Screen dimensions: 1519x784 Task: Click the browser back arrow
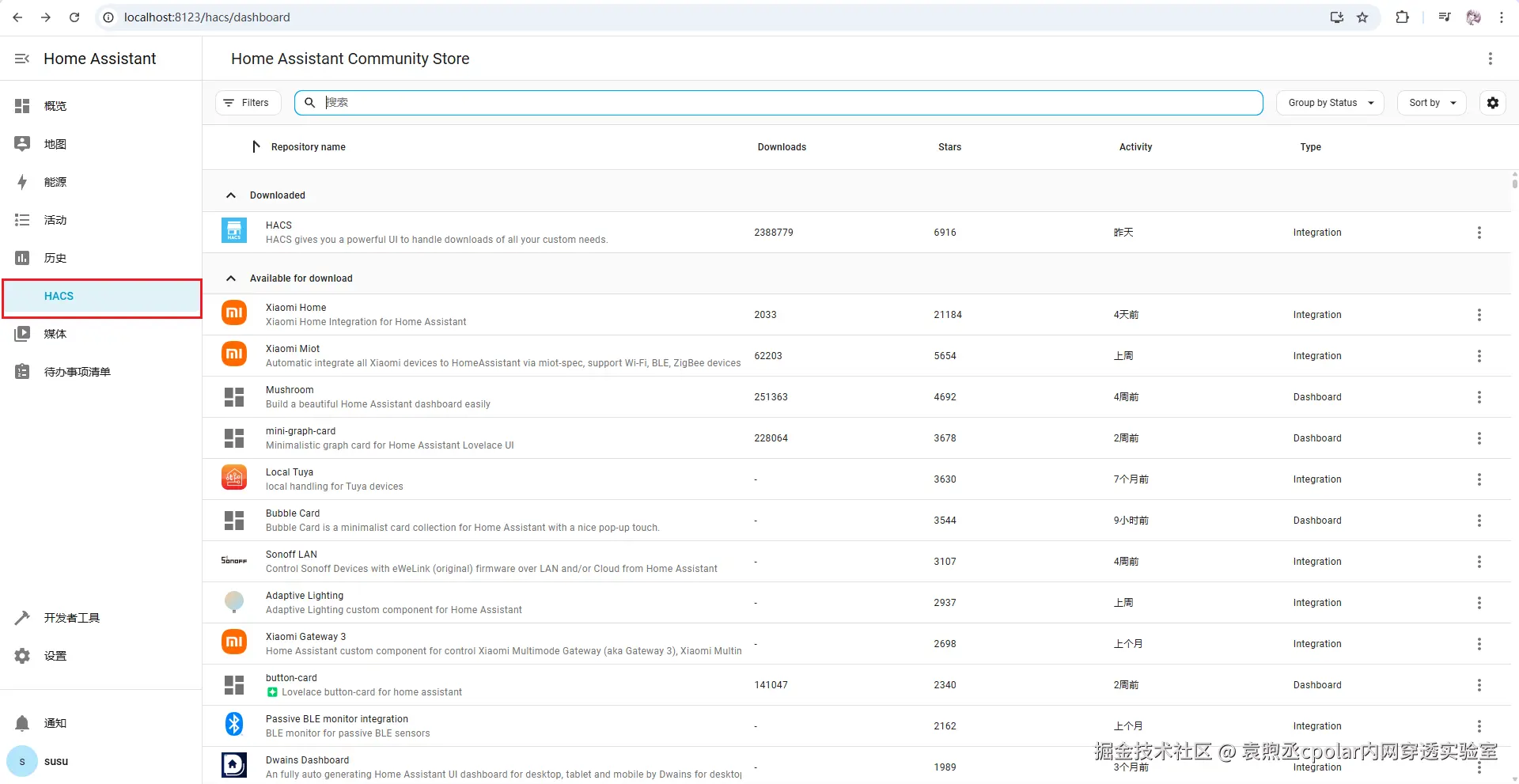tap(17, 17)
